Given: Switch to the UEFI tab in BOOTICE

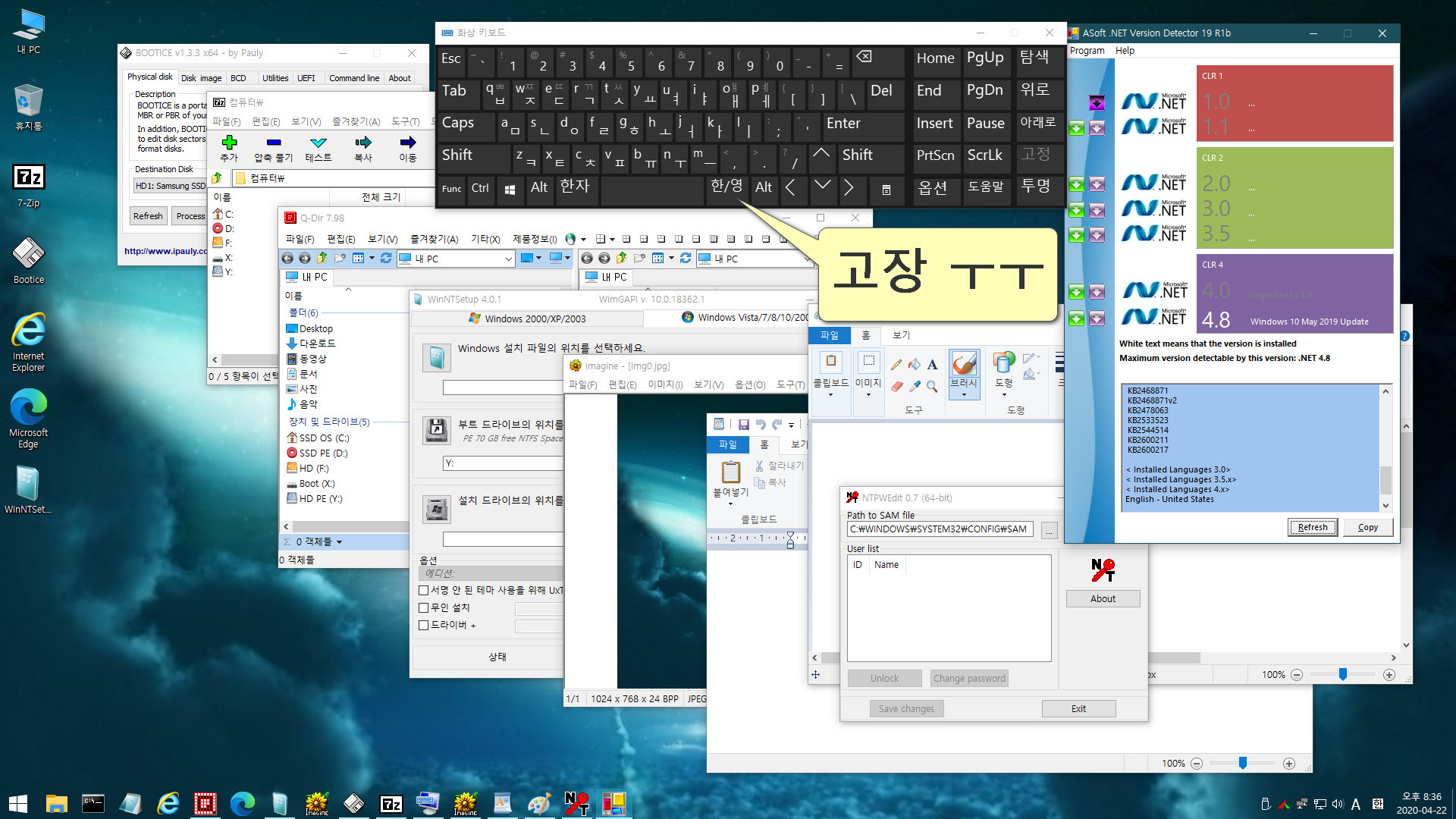Looking at the screenshot, I should coord(306,78).
